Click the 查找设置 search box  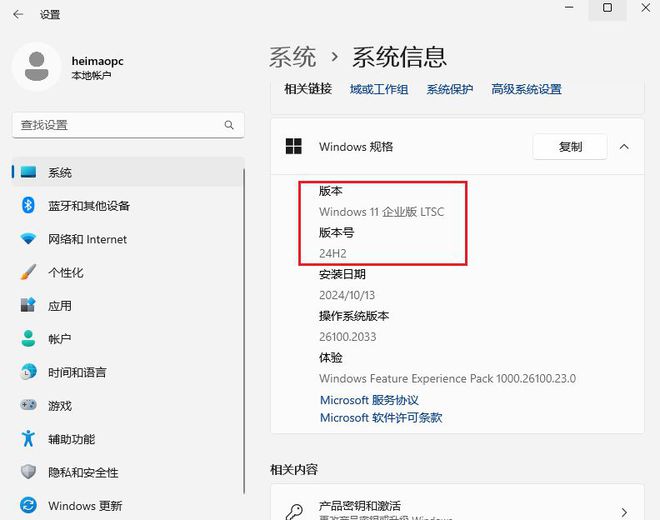pos(128,125)
